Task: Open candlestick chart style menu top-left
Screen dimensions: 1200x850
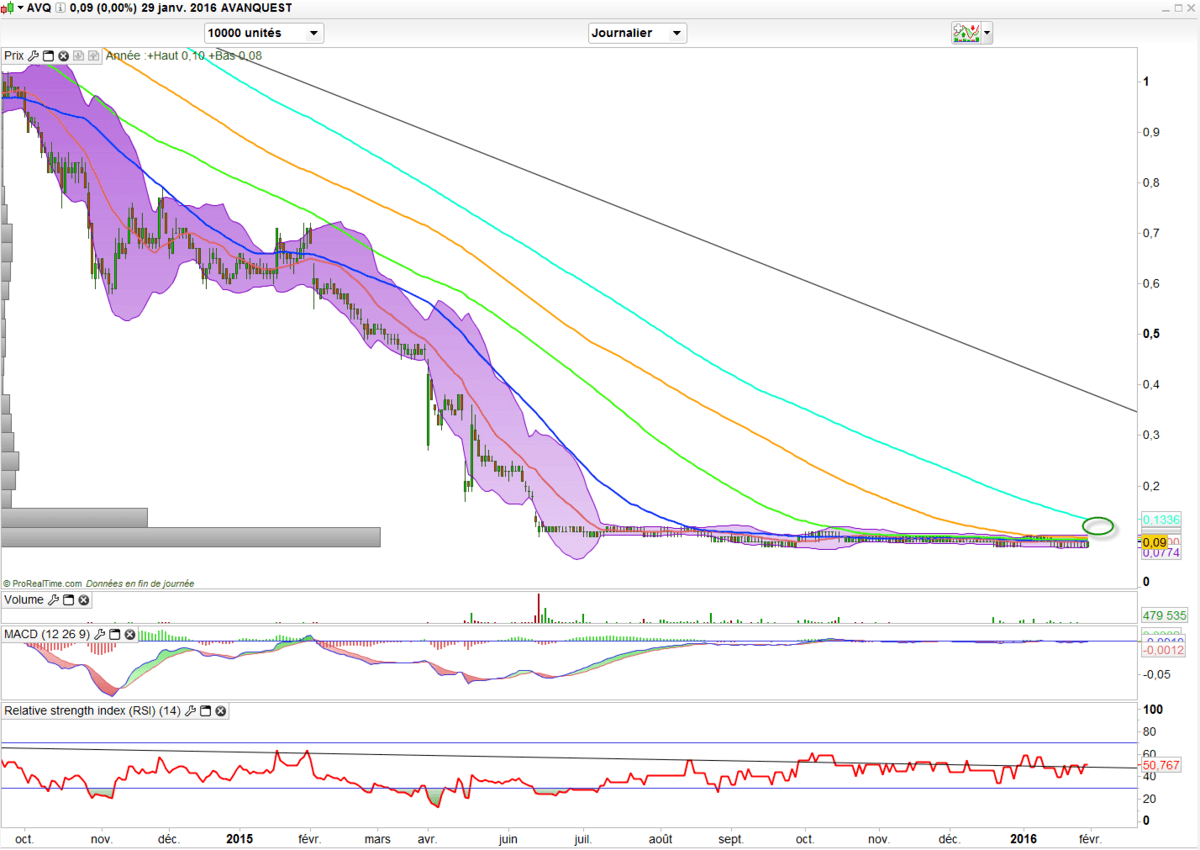Action: tap(12, 6)
